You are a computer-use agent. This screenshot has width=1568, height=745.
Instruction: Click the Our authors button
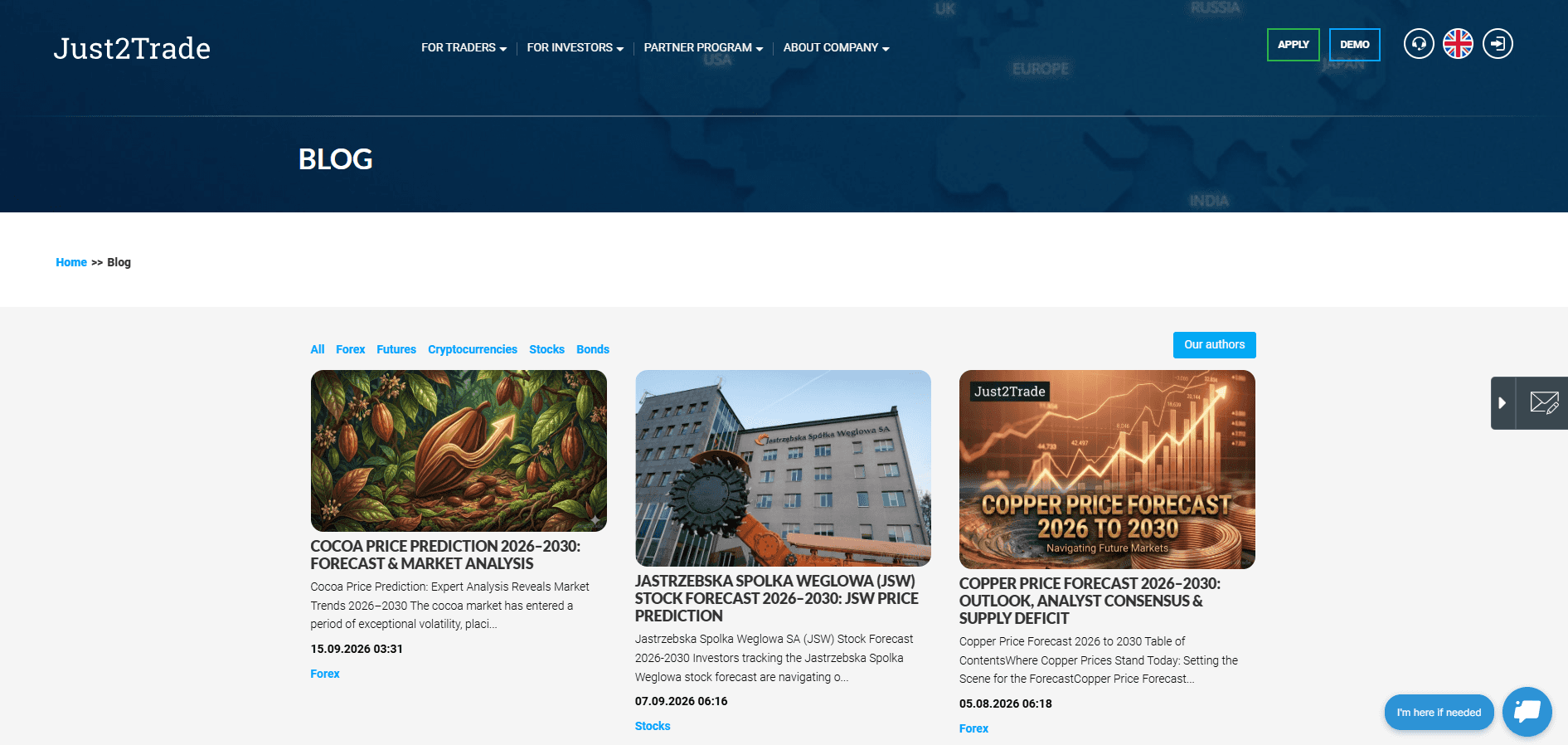1214,345
